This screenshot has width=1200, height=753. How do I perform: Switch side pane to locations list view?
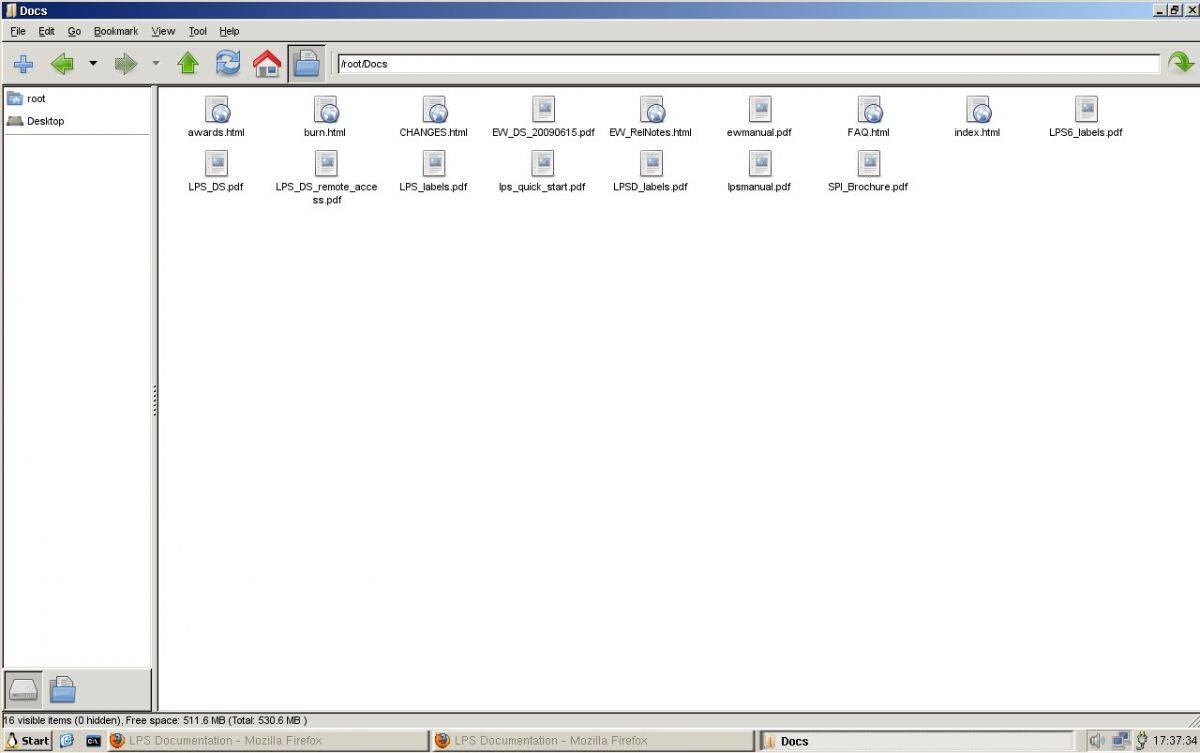(x=24, y=689)
